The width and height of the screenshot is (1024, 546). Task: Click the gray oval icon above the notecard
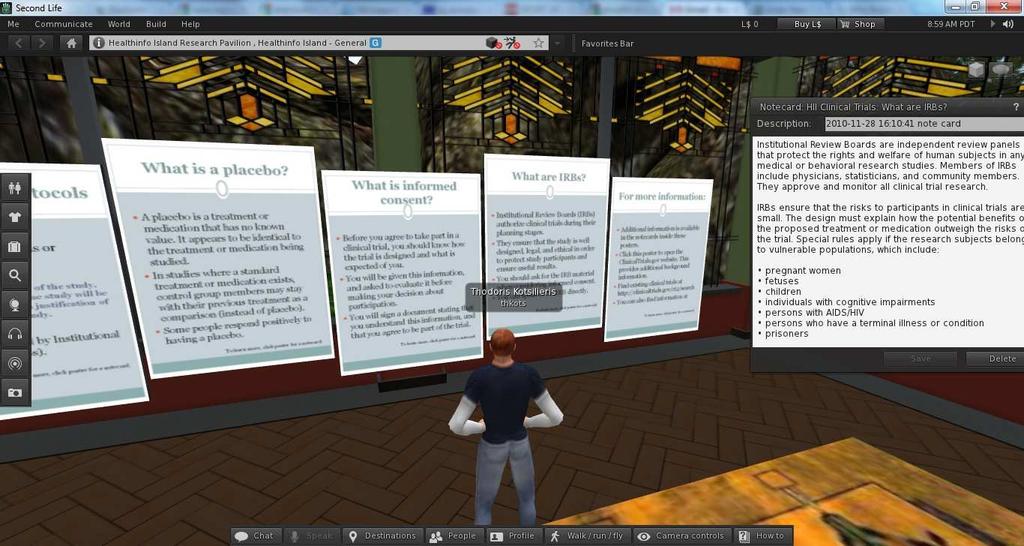1001,69
